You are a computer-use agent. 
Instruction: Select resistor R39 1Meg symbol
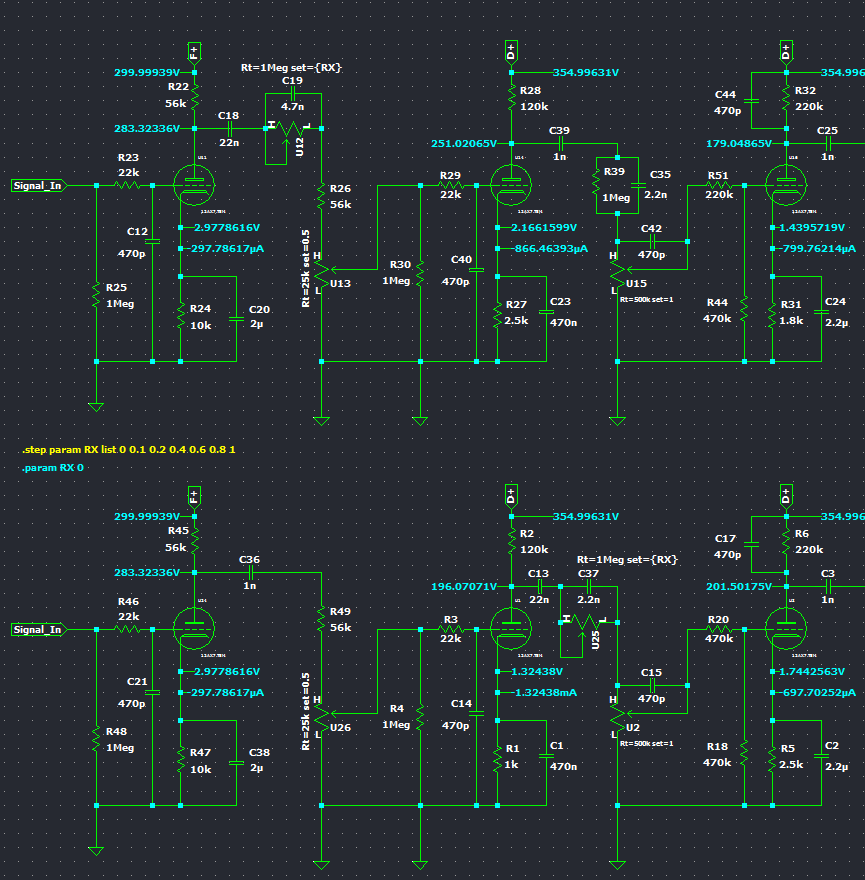click(x=597, y=184)
